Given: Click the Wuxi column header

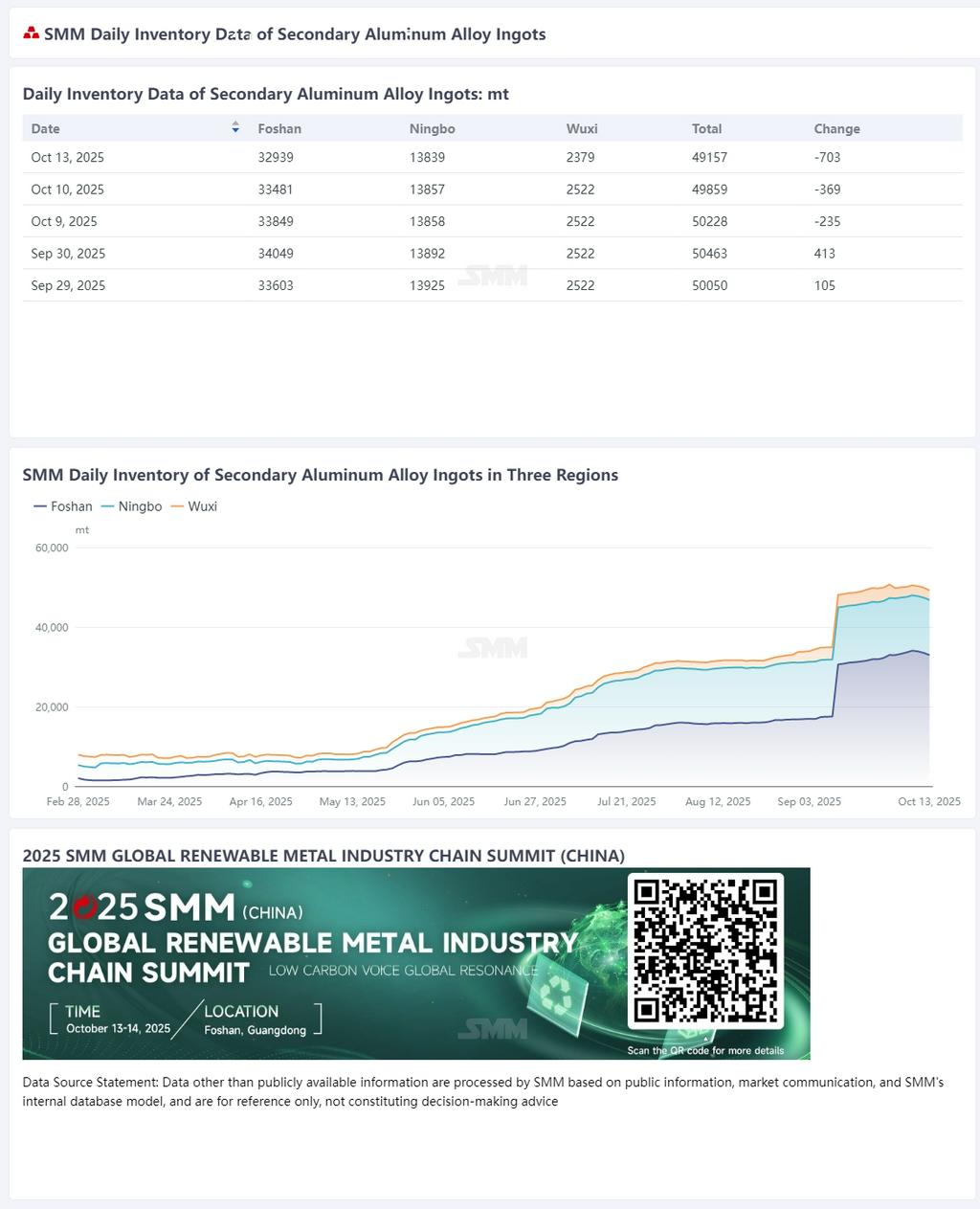Looking at the screenshot, I should point(582,128).
